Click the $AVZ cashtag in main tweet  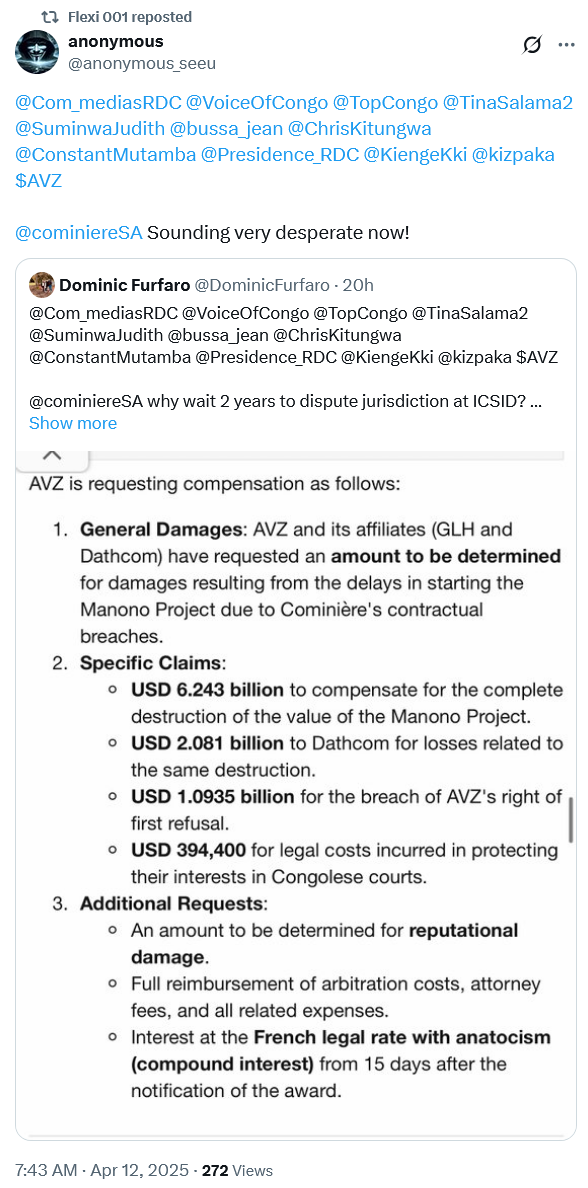coord(39,181)
